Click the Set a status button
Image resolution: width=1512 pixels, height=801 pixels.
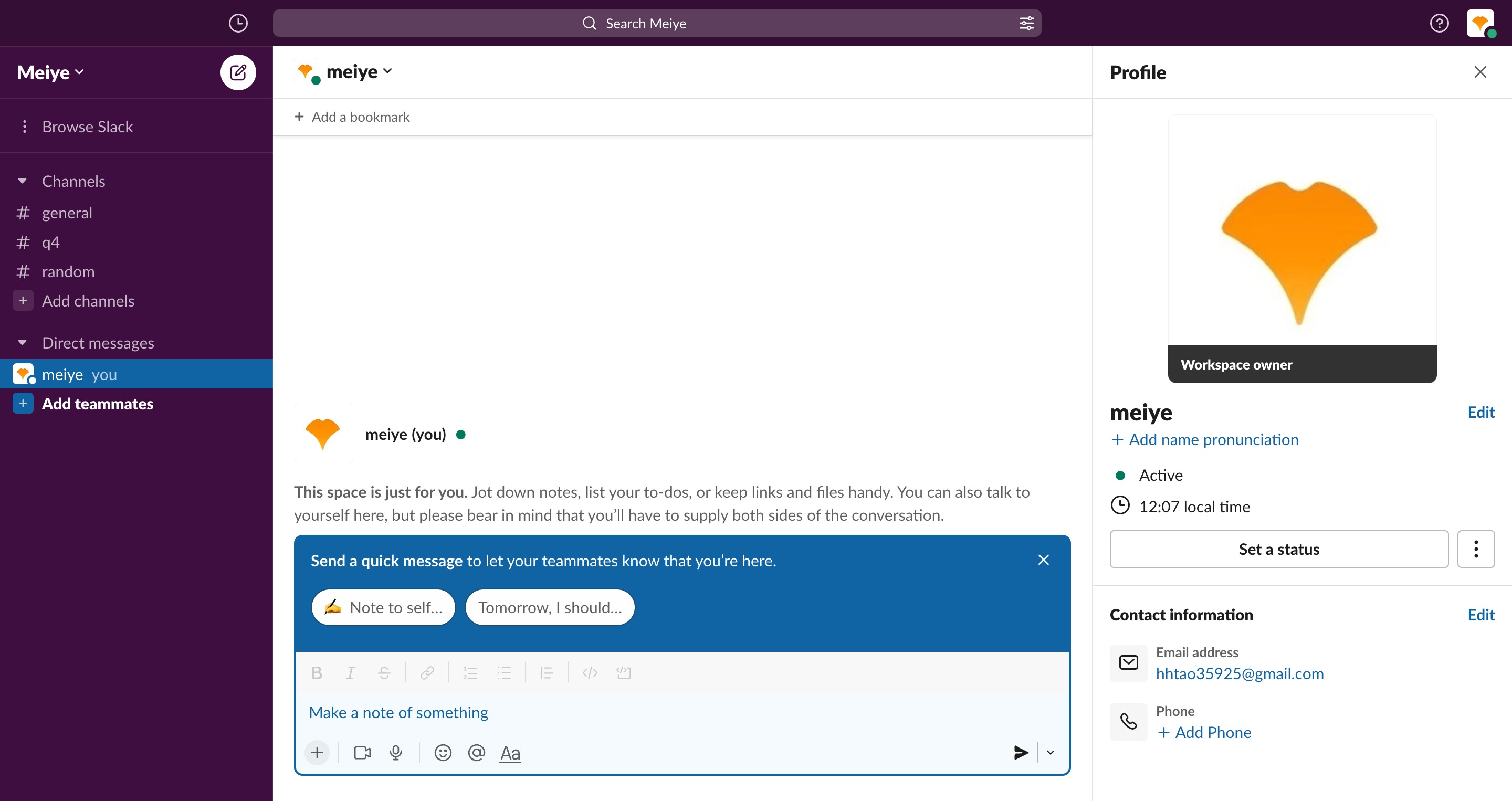click(x=1278, y=549)
